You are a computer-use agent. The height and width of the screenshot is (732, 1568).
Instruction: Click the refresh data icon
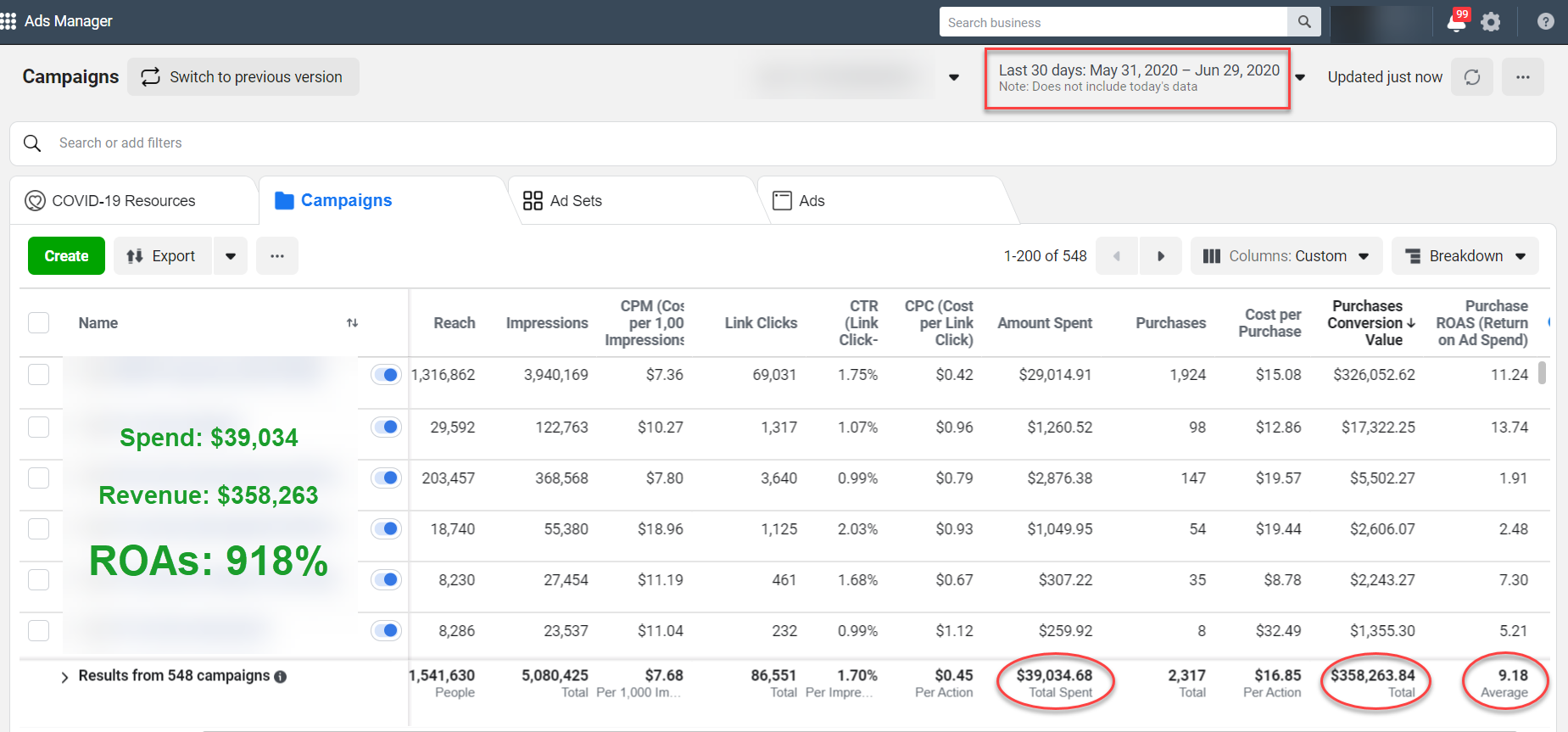click(1471, 77)
